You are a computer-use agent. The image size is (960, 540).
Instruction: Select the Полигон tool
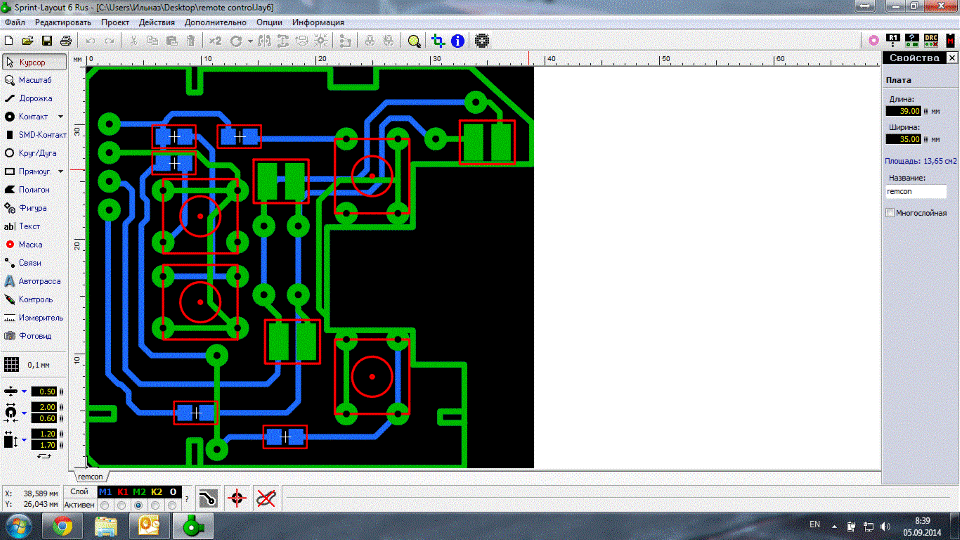coord(34,190)
